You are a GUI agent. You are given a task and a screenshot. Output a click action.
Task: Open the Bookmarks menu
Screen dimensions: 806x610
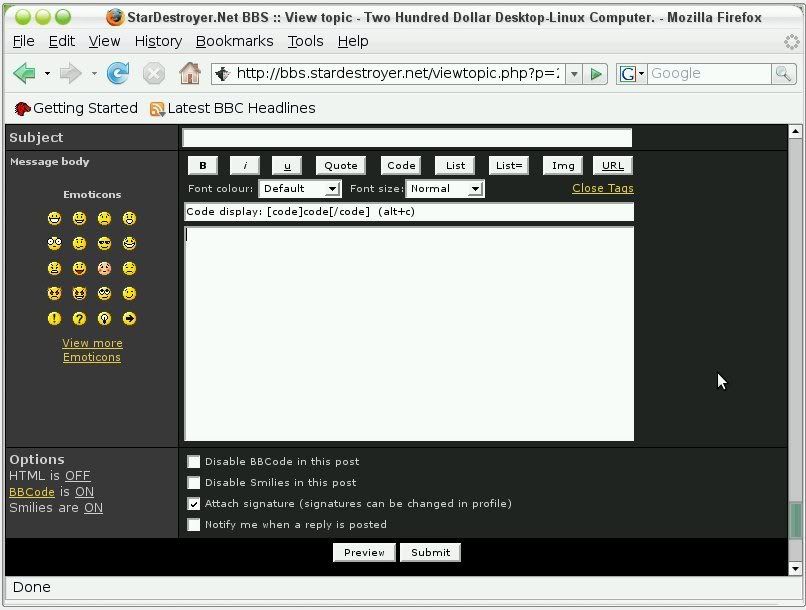point(234,41)
